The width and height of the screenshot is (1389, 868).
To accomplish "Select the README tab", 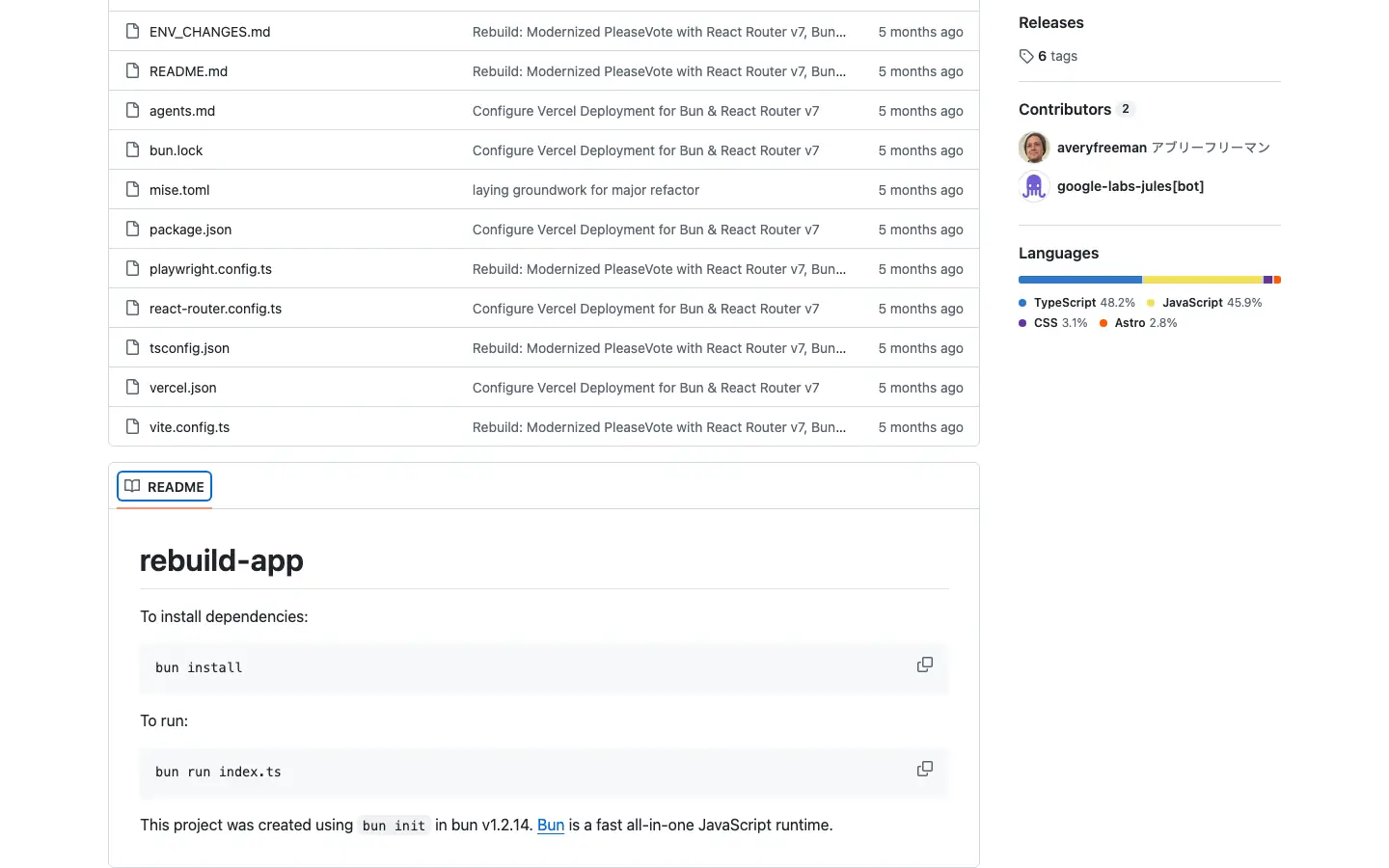I will (164, 487).
